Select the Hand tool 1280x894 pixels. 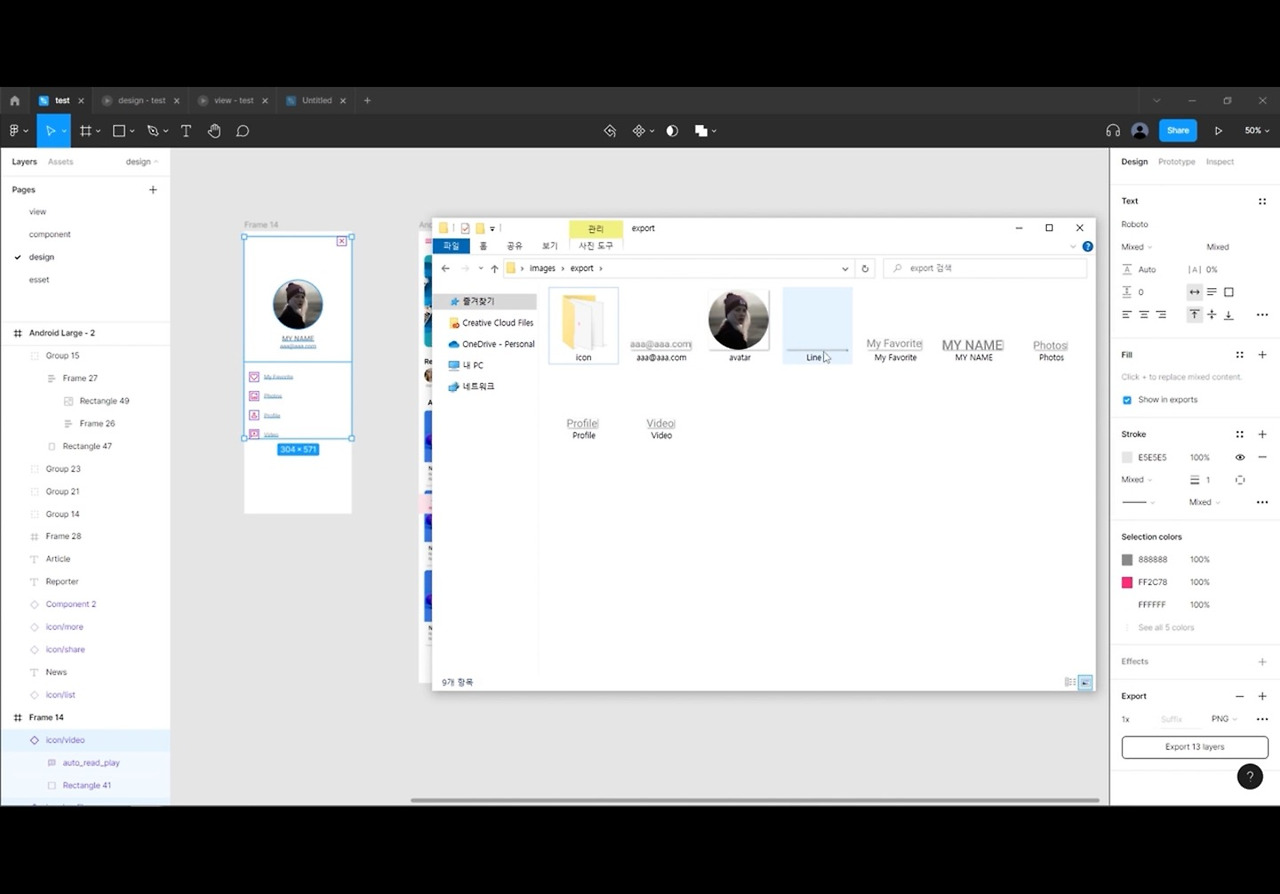[214, 131]
